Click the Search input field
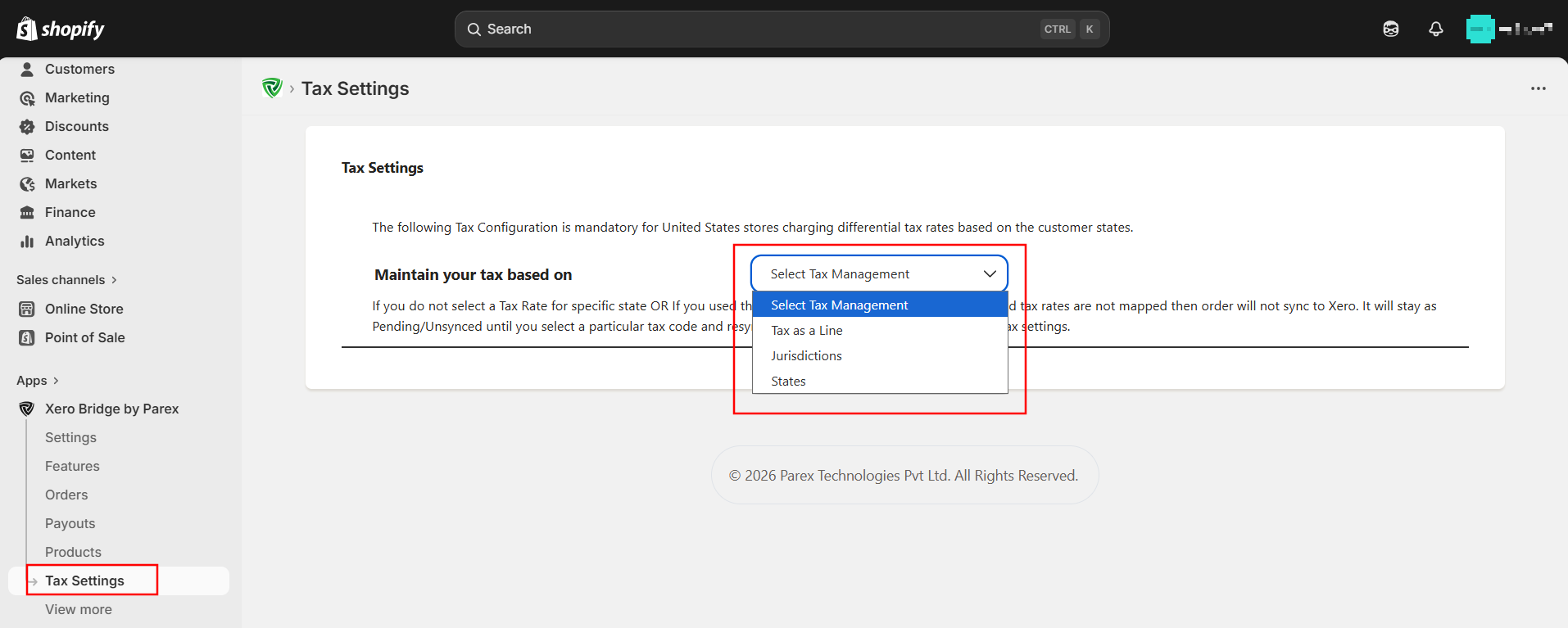Image resolution: width=1568 pixels, height=628 pixels. (754, 29)
